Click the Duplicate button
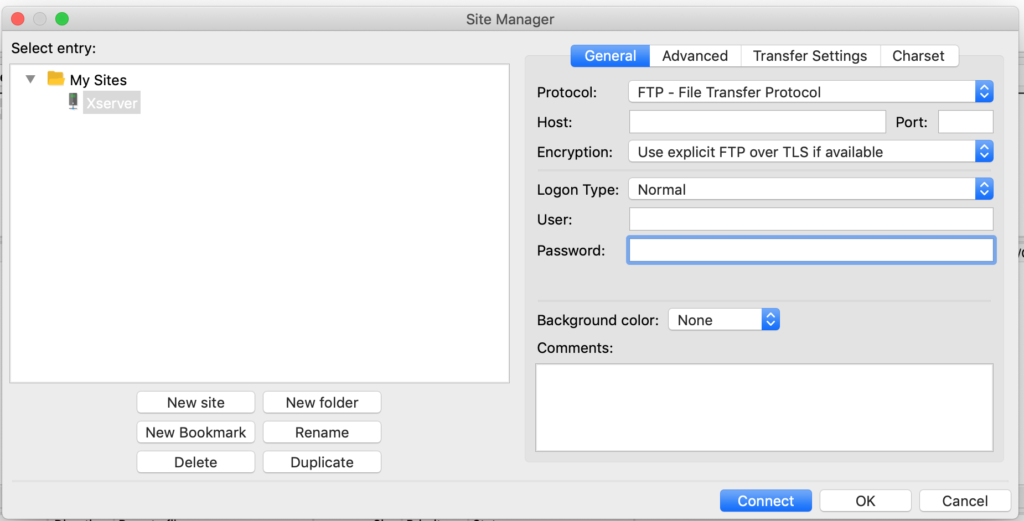The height and width of the screenshot is (521, 1024). (322, 462)
